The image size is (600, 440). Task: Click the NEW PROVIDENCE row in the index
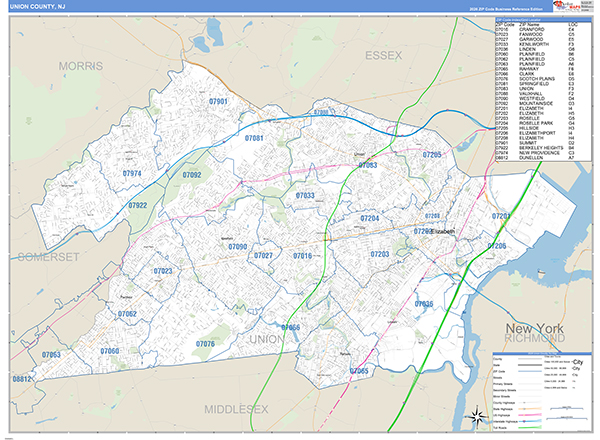click(536, 153)
